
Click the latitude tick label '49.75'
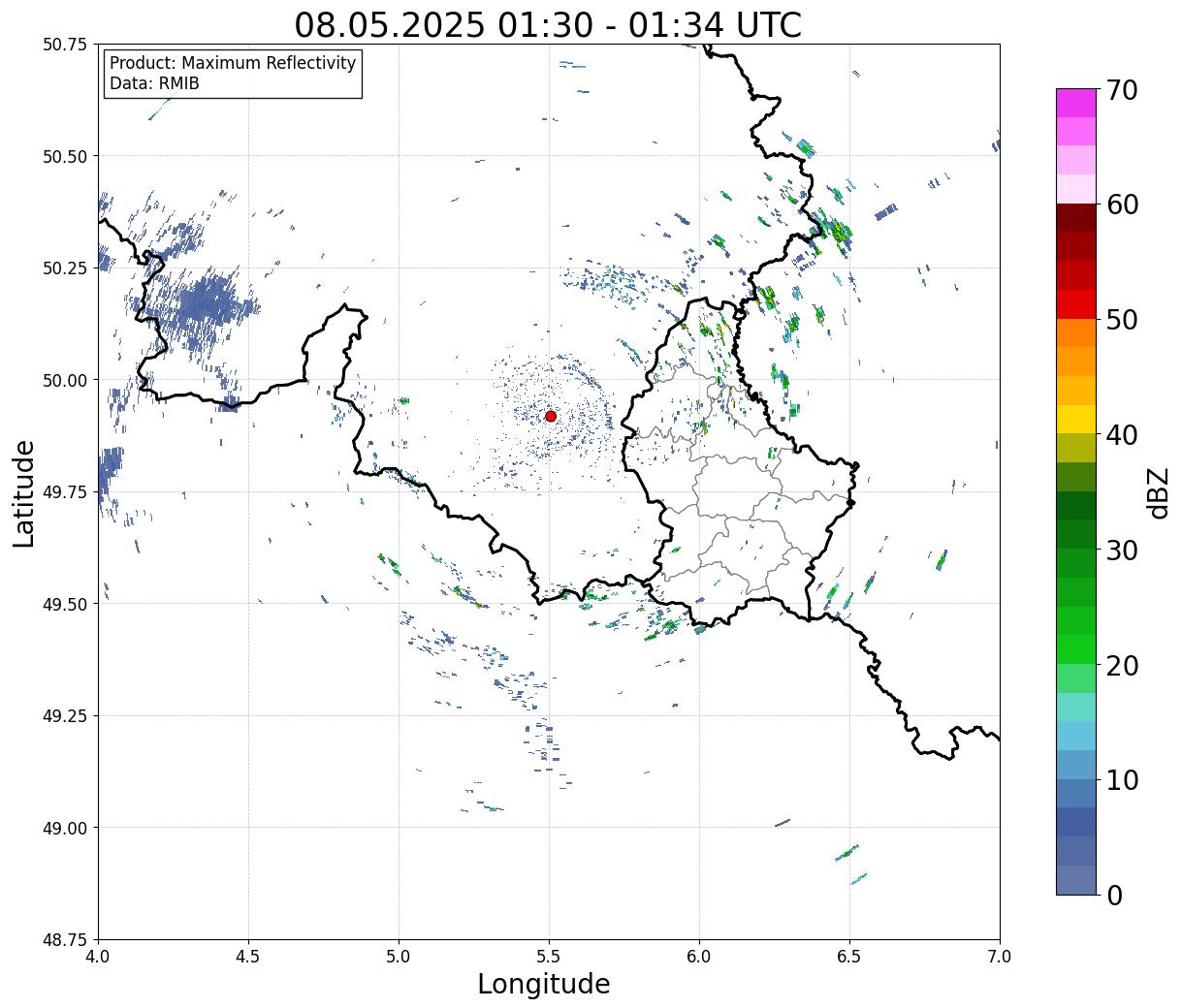point(65,491)
